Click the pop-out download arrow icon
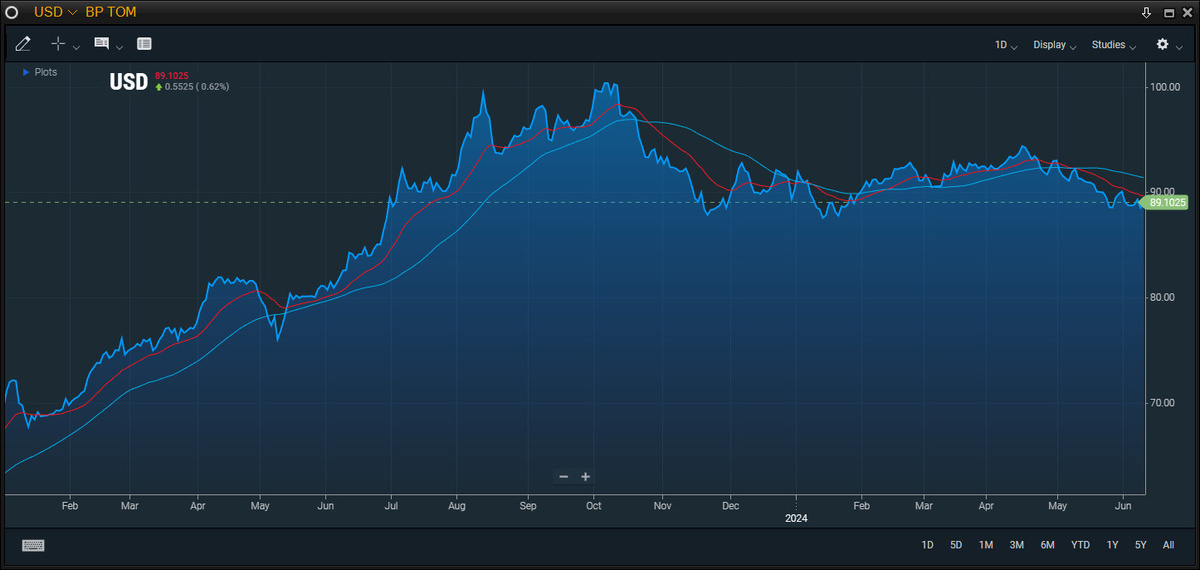This screenshot has width=1200, height=570. pyautogui.click(x=1146, y=12)
